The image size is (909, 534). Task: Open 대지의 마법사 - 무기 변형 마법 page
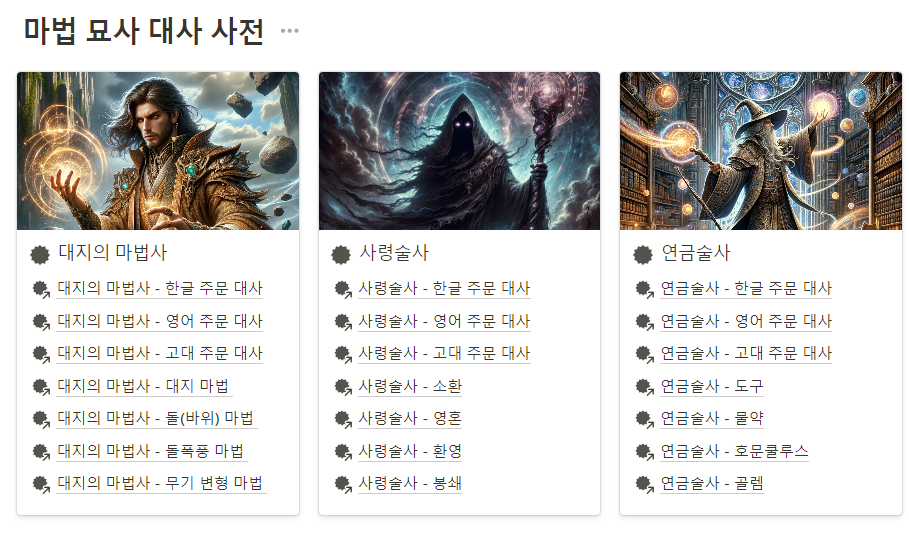coord(160,483)
